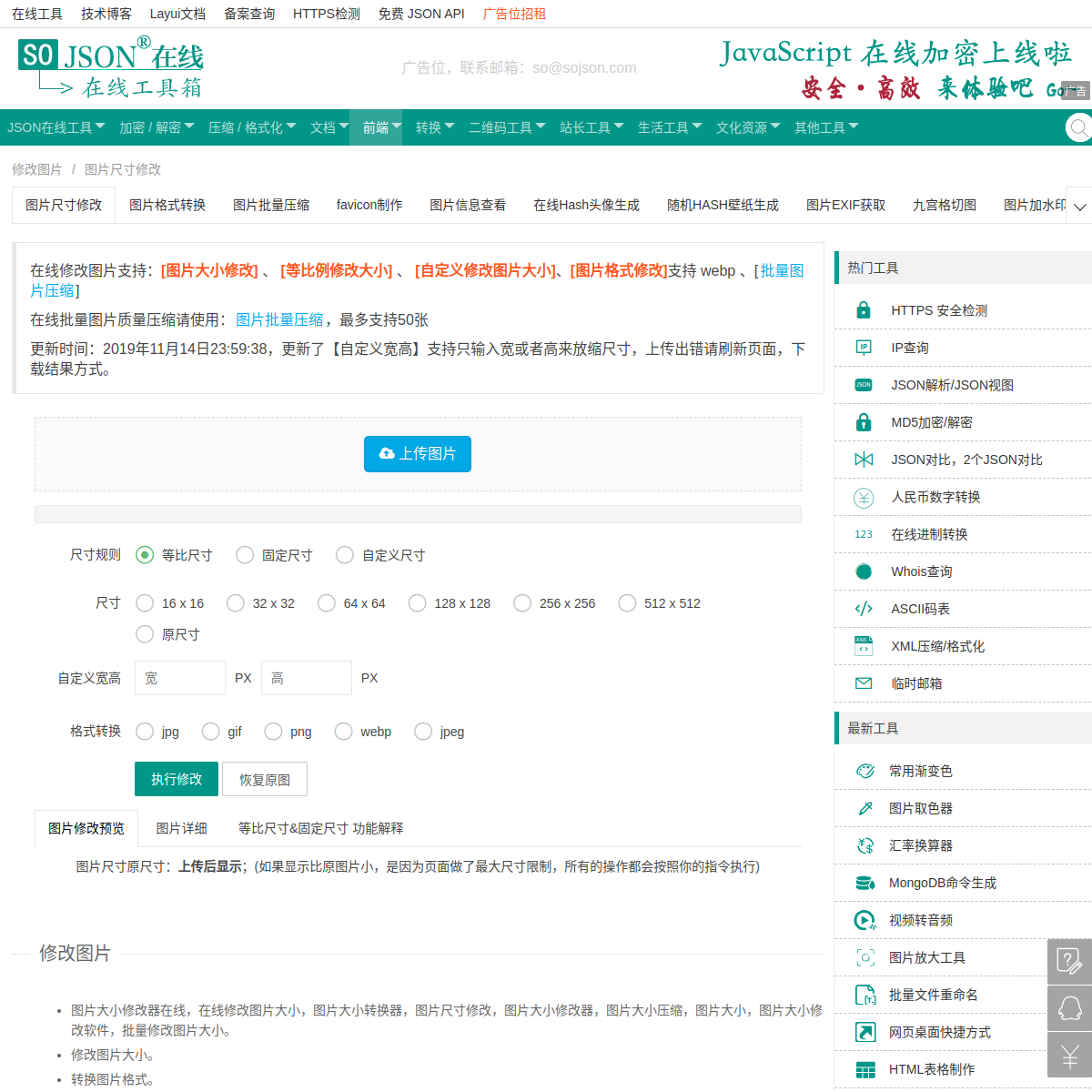The height and width of the screenshot is (1092, 1092).
Task: Click the 在线进制转换 123 icon
Action: [x=864, y=534]
